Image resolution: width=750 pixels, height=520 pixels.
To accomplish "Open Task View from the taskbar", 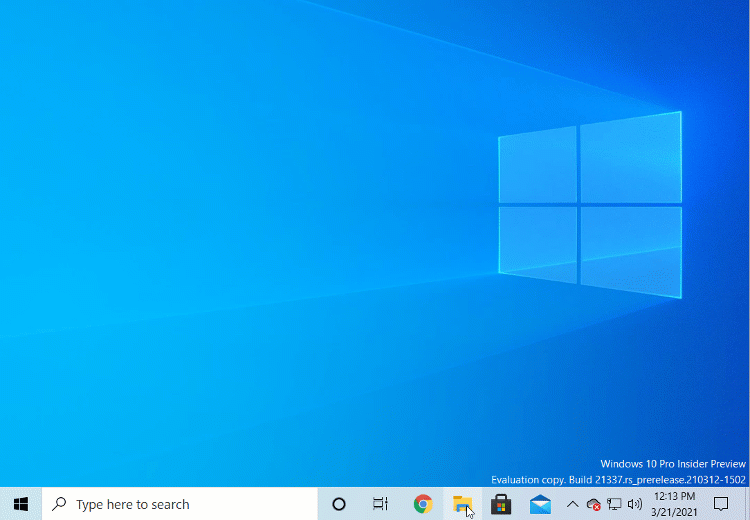I will pyautogui.click(x=381, y=504).
